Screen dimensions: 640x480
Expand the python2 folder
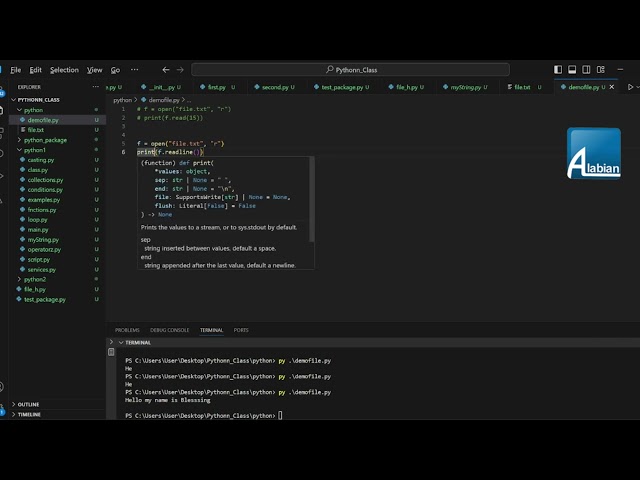click(34, 280)
